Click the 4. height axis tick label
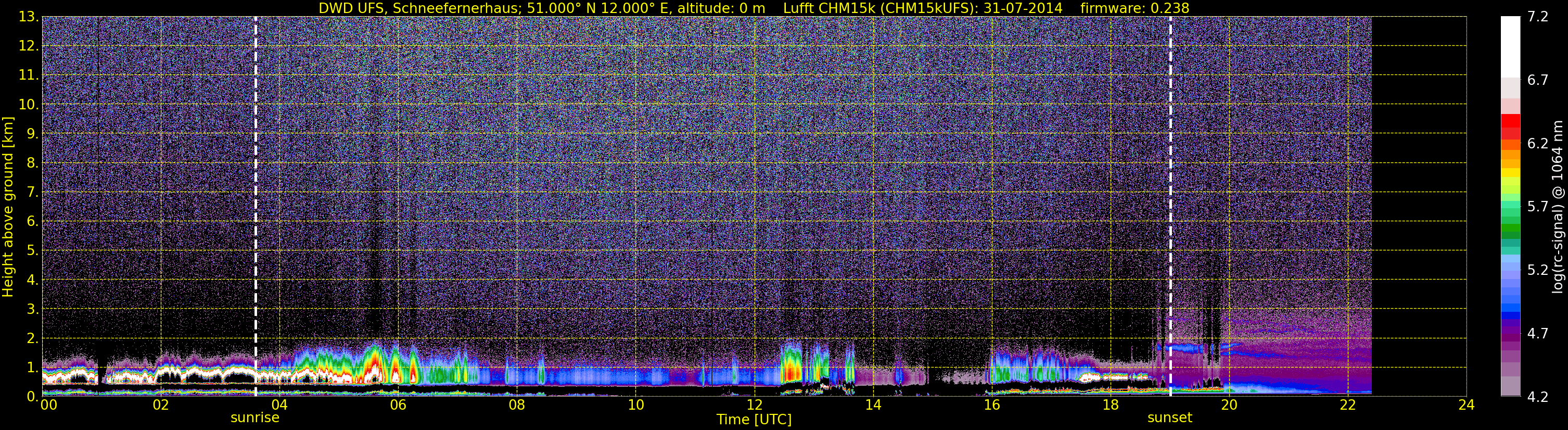The height and width of the screenshot is (430, 1568). [33, 280]
